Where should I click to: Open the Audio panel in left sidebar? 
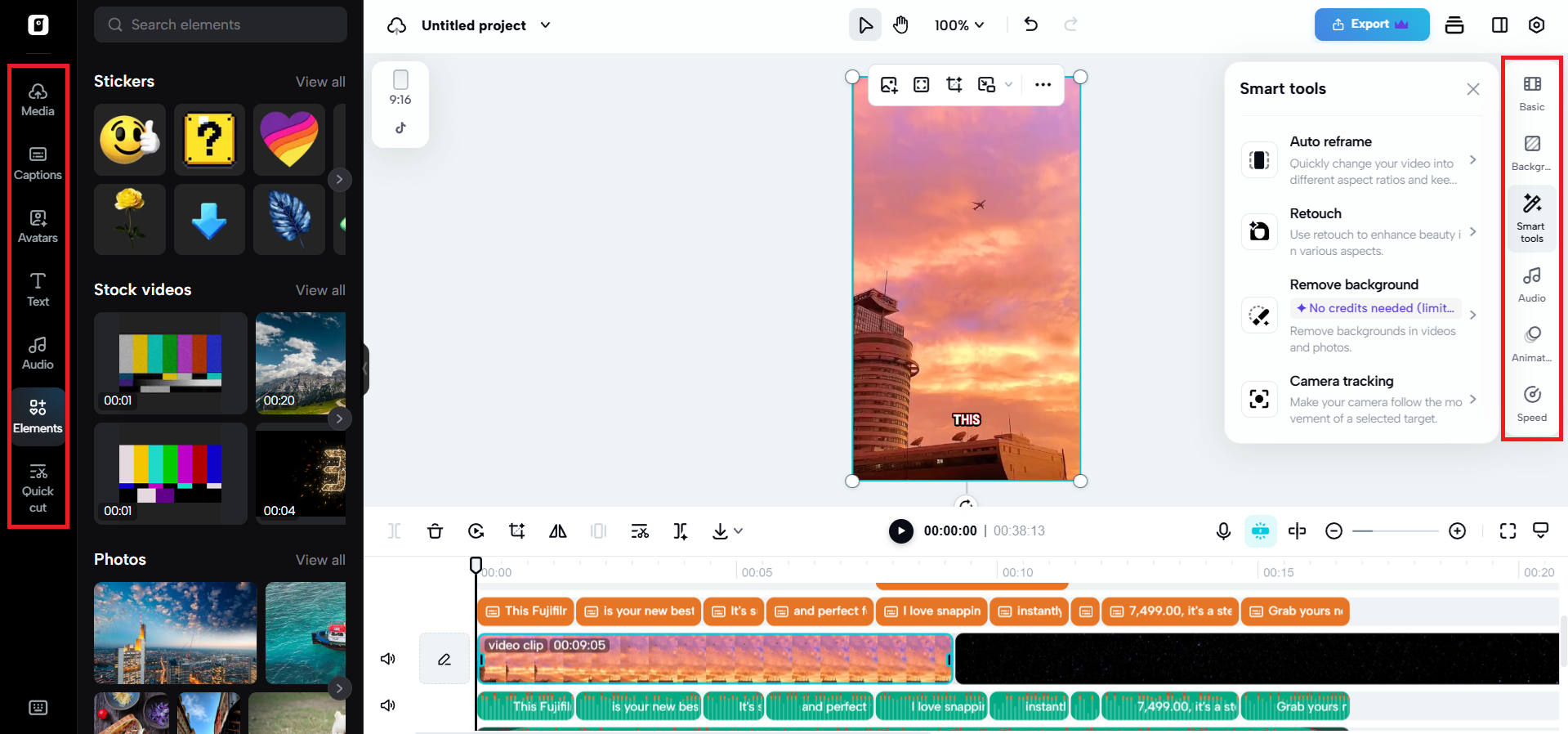click(x=38, y=353)
